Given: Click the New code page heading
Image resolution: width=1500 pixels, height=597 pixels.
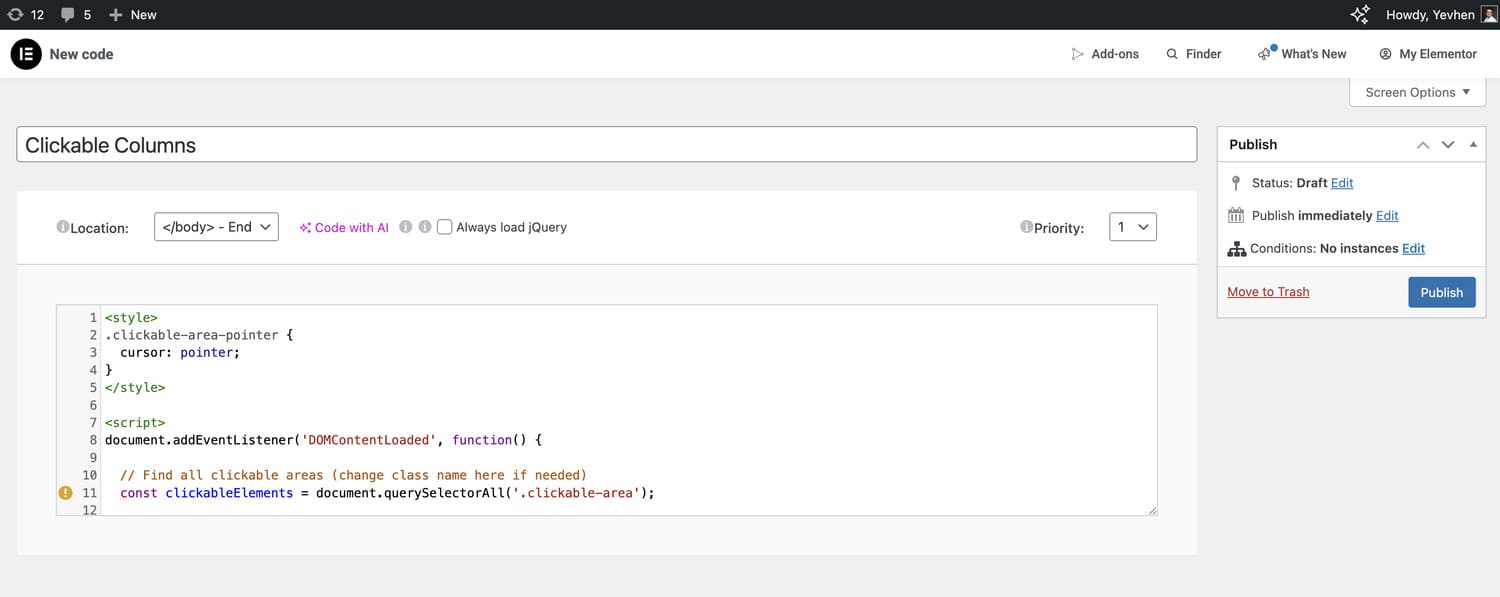Looking at the screenshot, I should point(81,54).
